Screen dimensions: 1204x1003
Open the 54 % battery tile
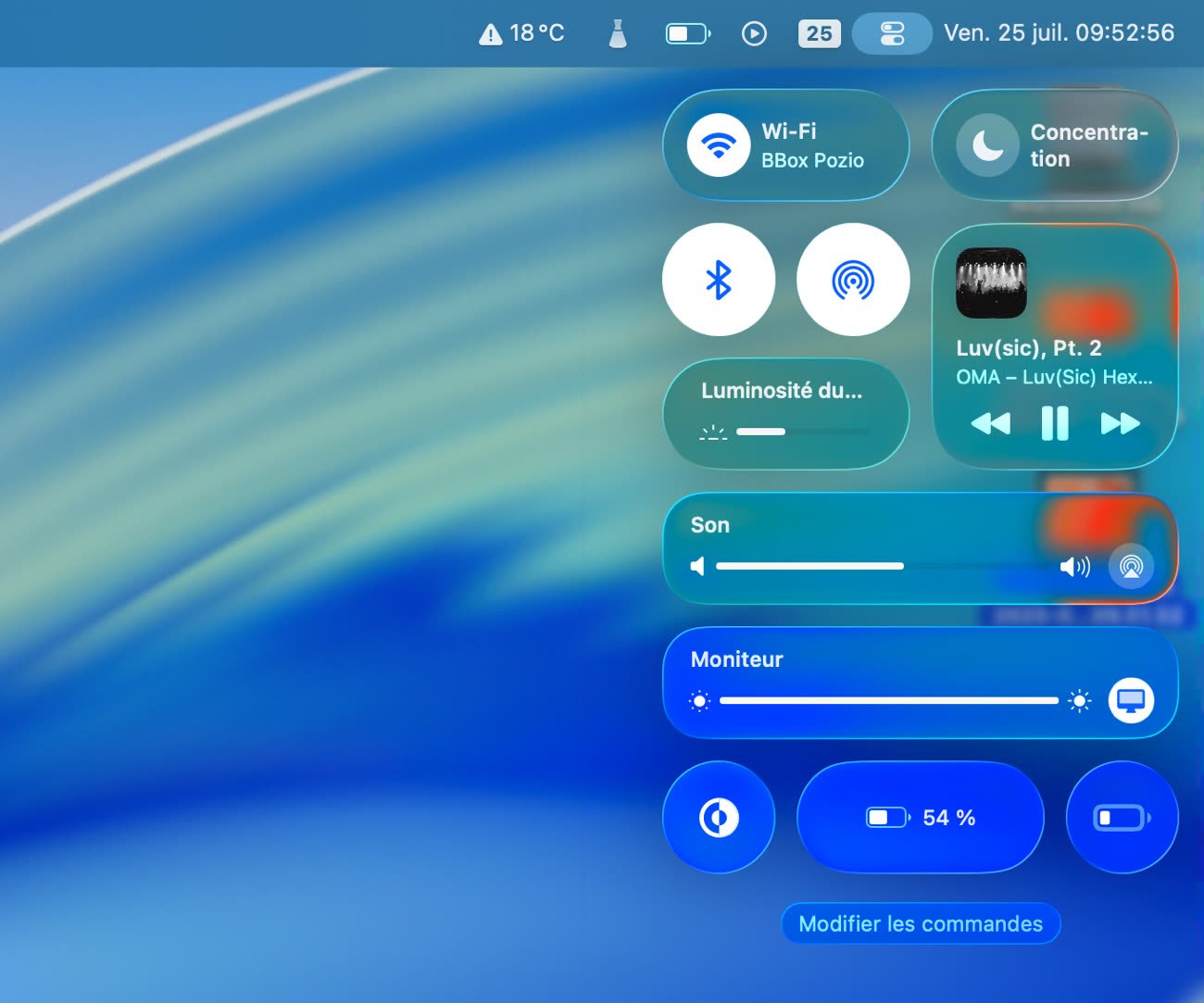click(921, 817)
